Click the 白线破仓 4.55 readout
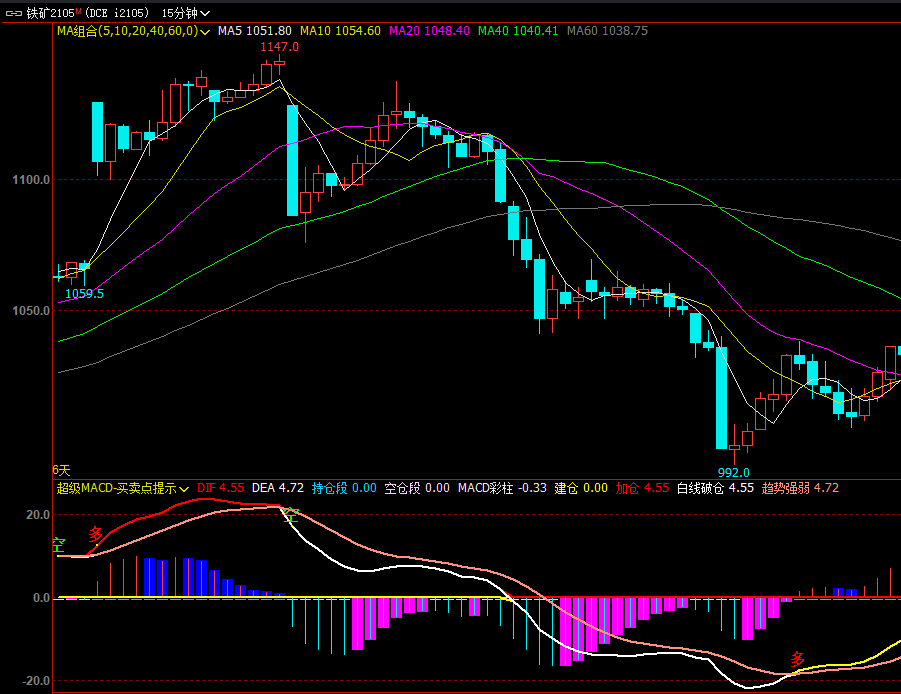Screen dimensions: 901x694 715,488
